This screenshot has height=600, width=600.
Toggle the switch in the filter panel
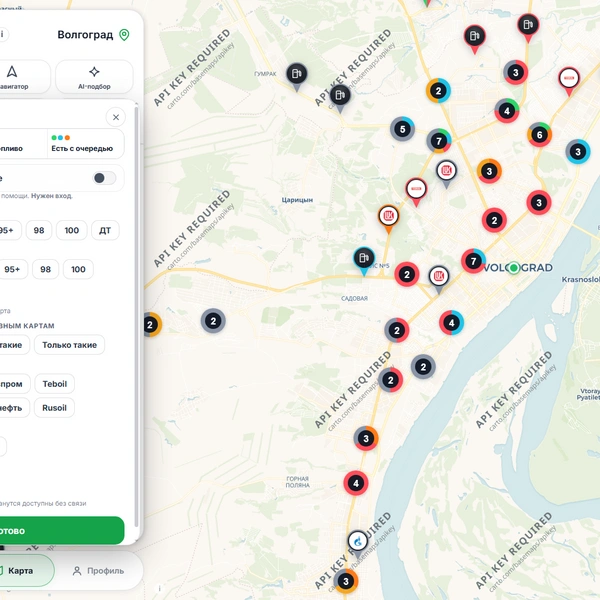[x=104, y=178]
